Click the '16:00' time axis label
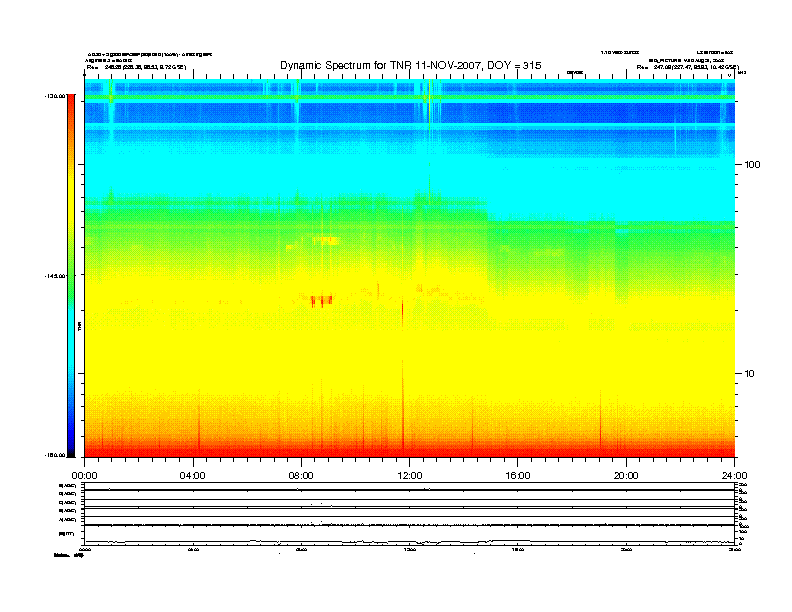The image size is (792, 612). tap(518, 476)
